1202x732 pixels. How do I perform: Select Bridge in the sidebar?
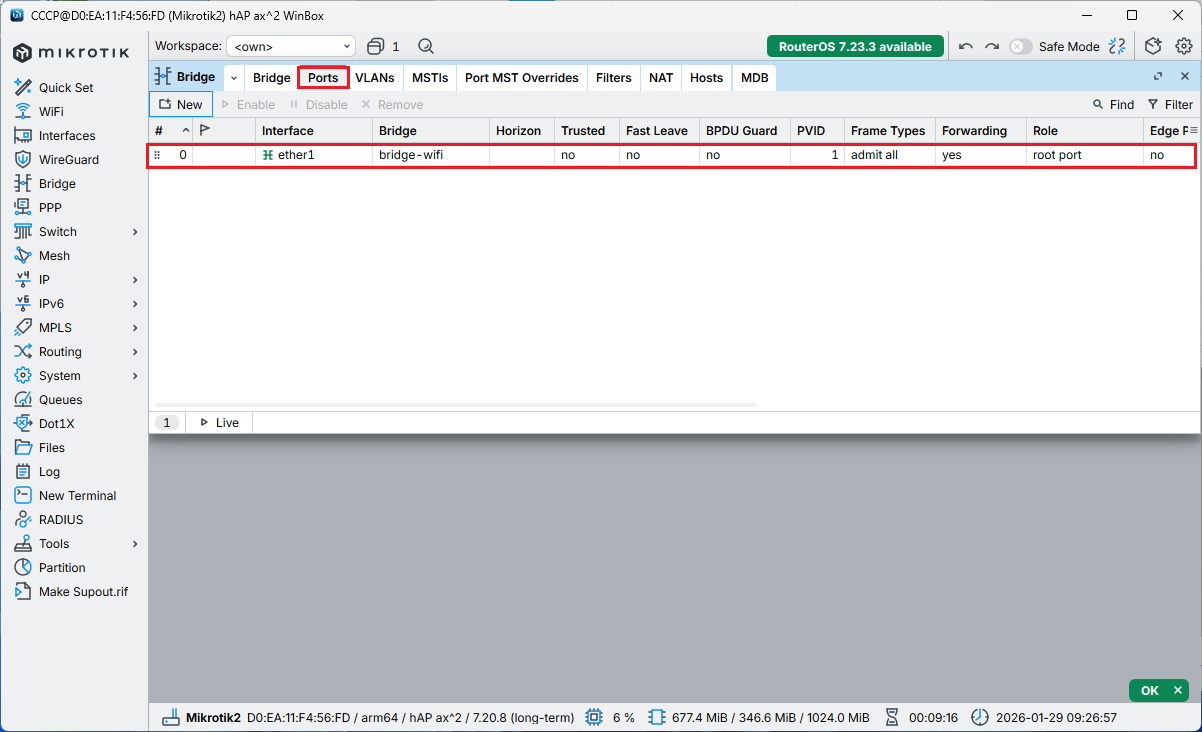click(57, 183)
